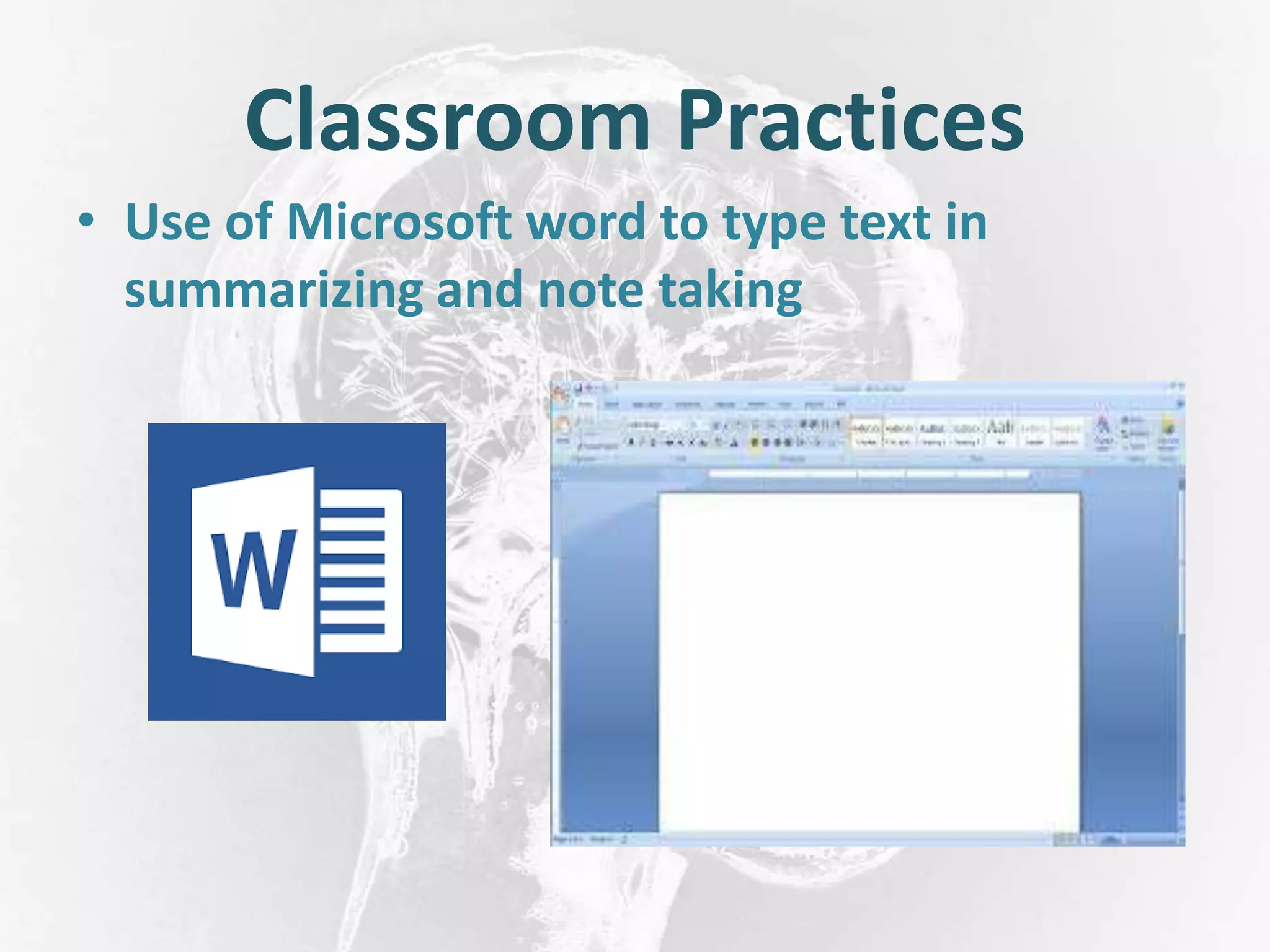Open the Review ribbon tab

click(x=757, y=405)
